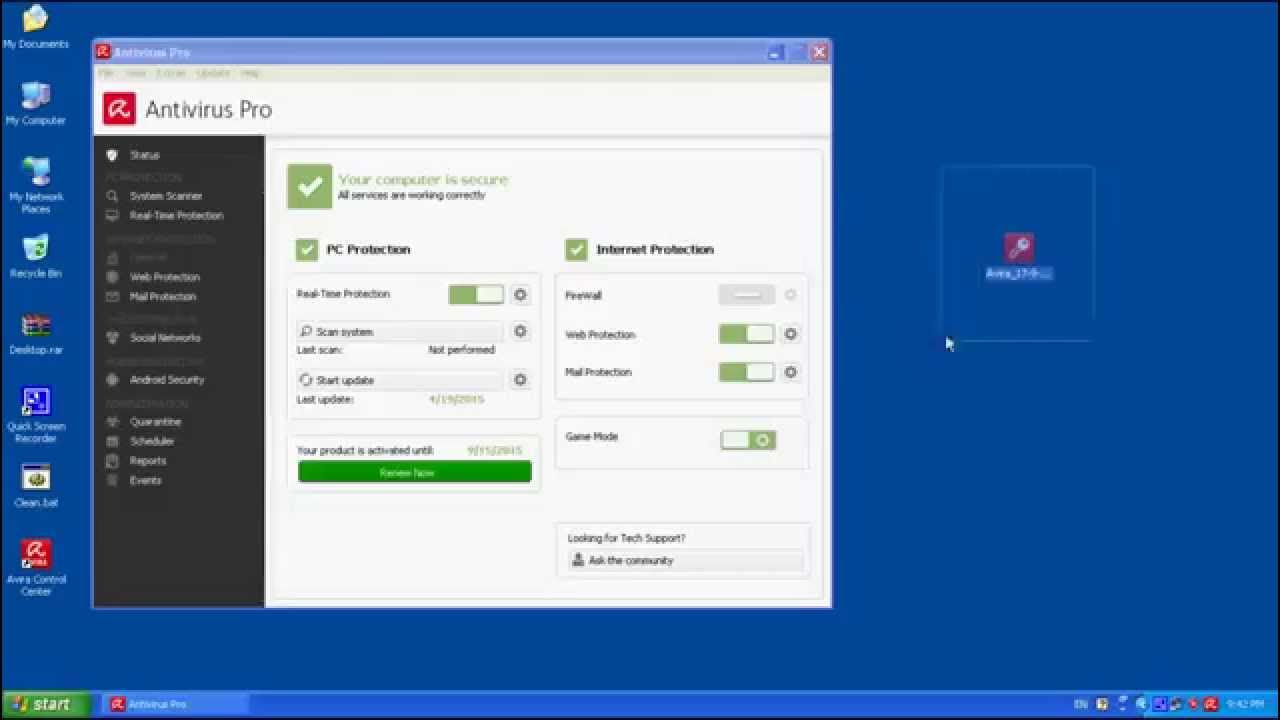Select the Clean.bat desktop icon

point(36,487)
